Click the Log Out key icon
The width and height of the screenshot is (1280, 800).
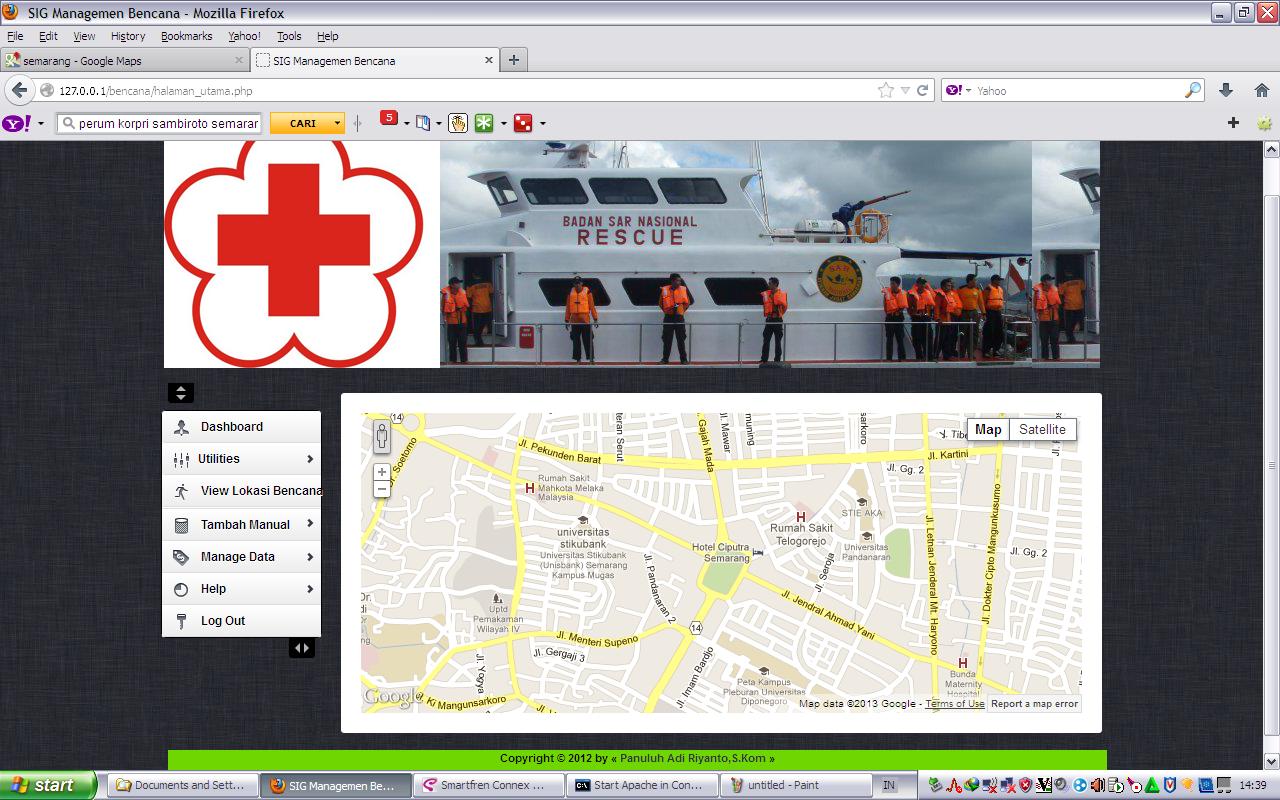[181, 621]
